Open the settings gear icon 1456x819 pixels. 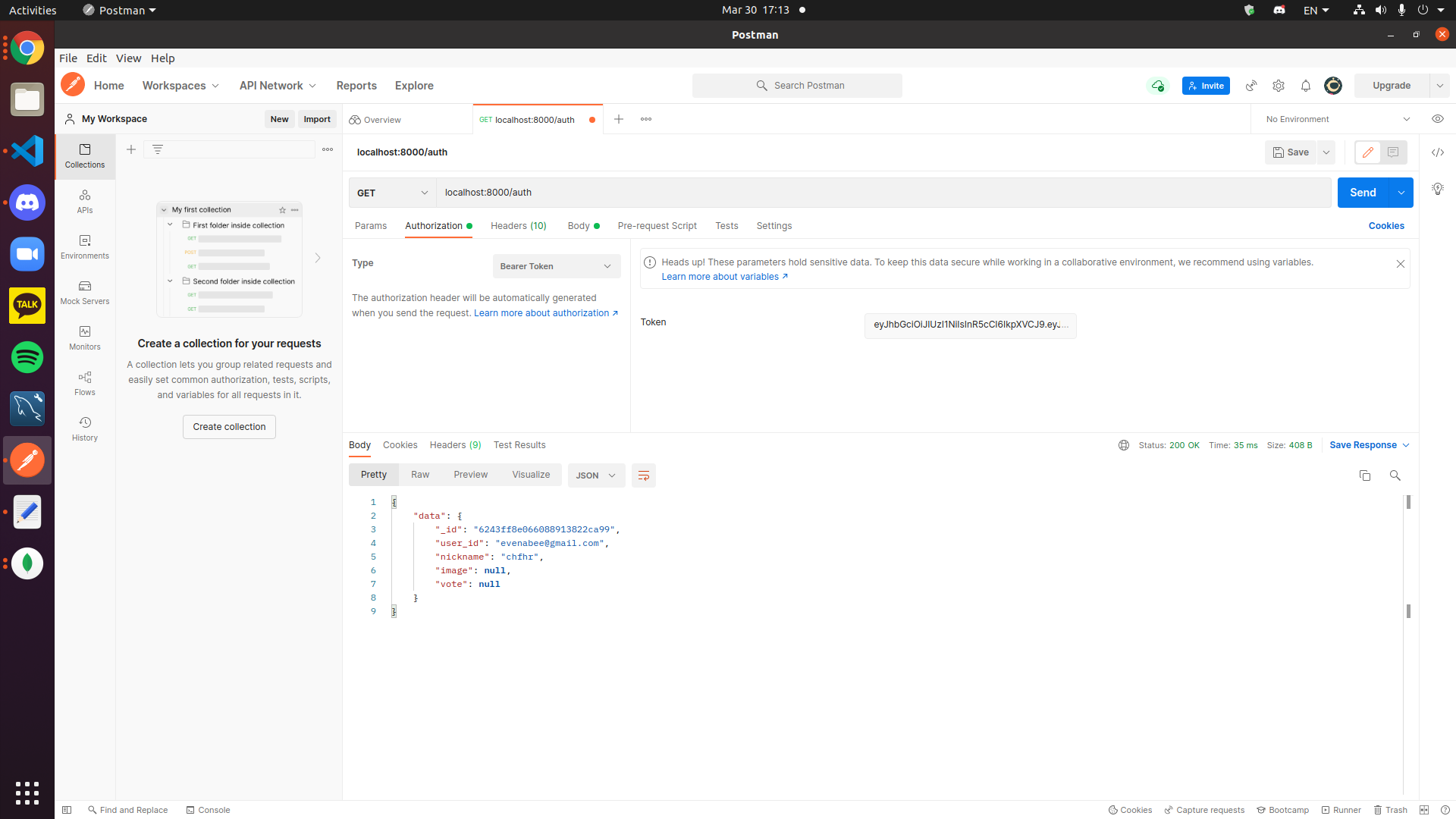tap(1279, 86)
